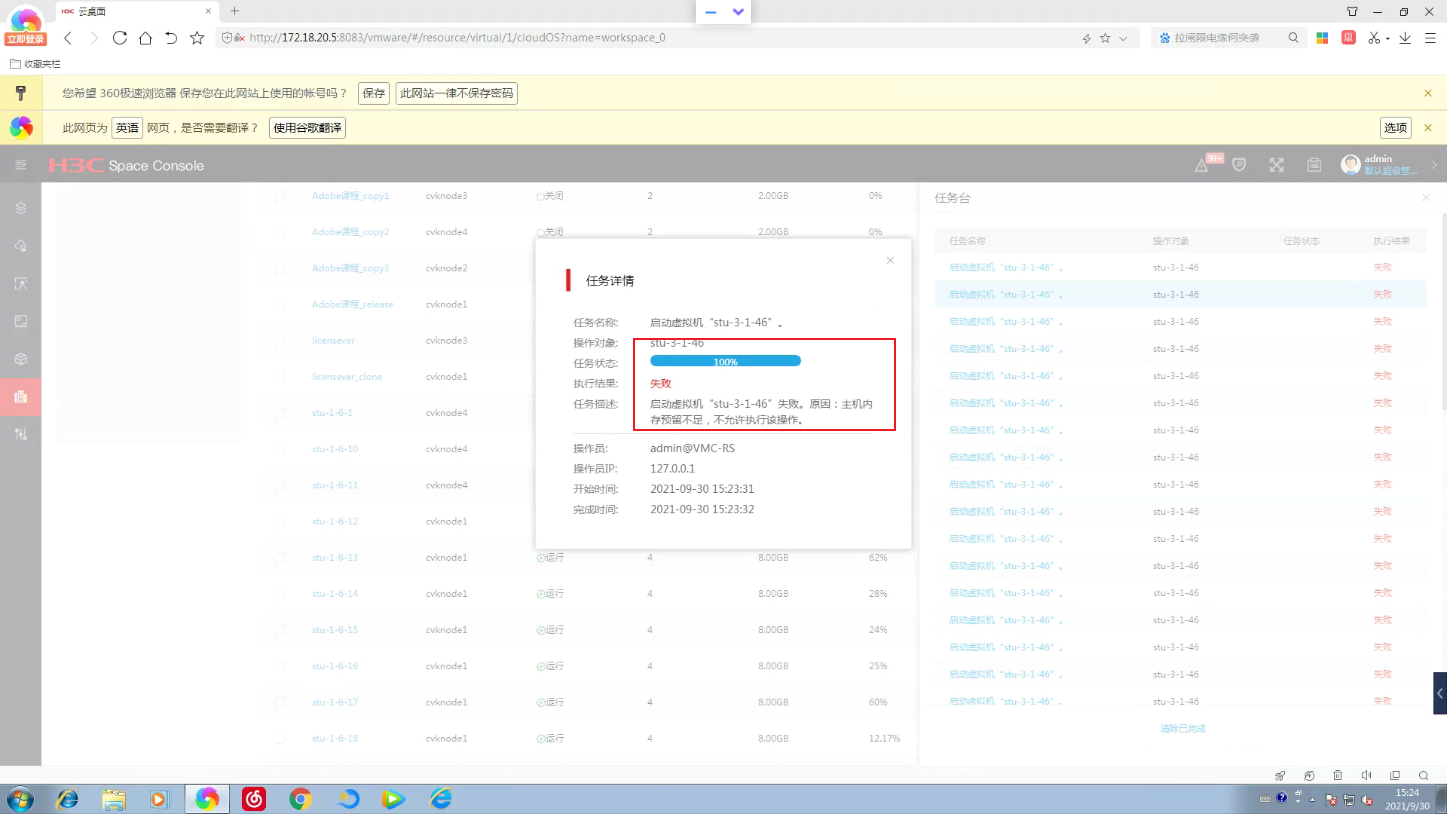1447x814 pixels.
Task: Open the shield security icon in header
Action: coord(1239,165)
